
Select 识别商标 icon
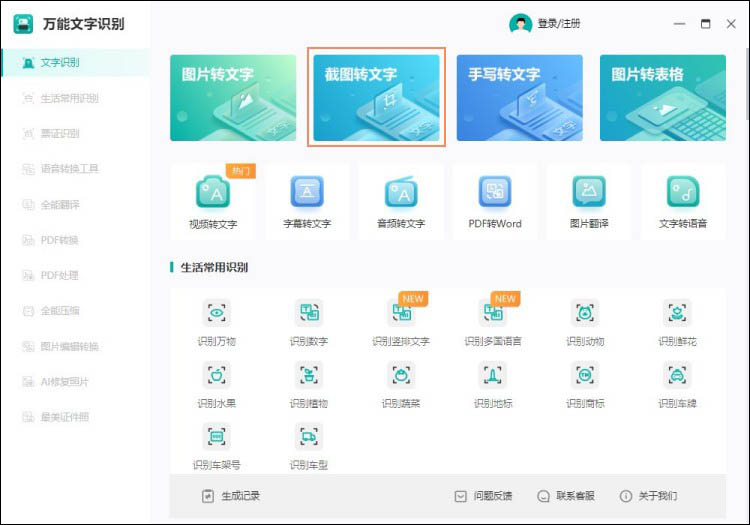click(585, 375)
